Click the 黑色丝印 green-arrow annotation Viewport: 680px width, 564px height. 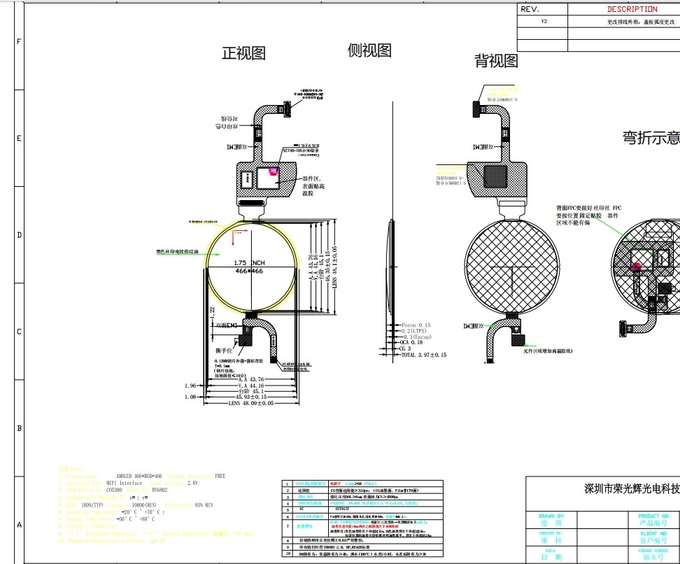coord(177,252)
